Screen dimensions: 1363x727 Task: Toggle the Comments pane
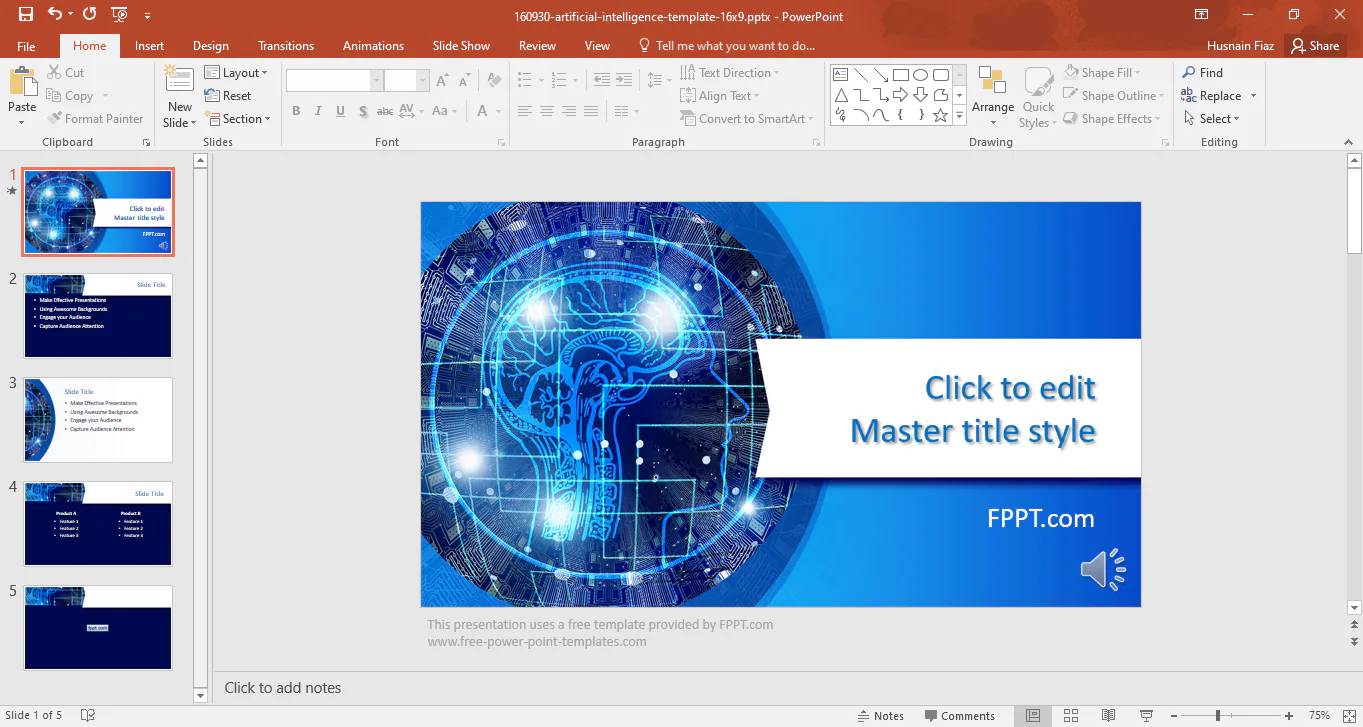[x=959, y=715]
